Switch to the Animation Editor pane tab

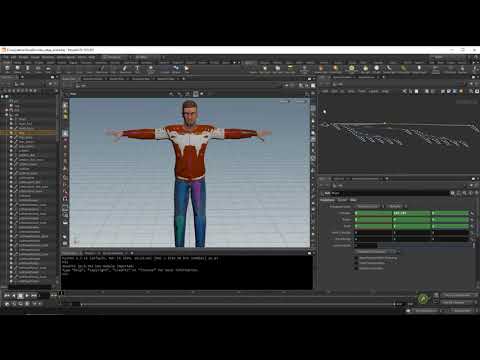click(93, 79)
